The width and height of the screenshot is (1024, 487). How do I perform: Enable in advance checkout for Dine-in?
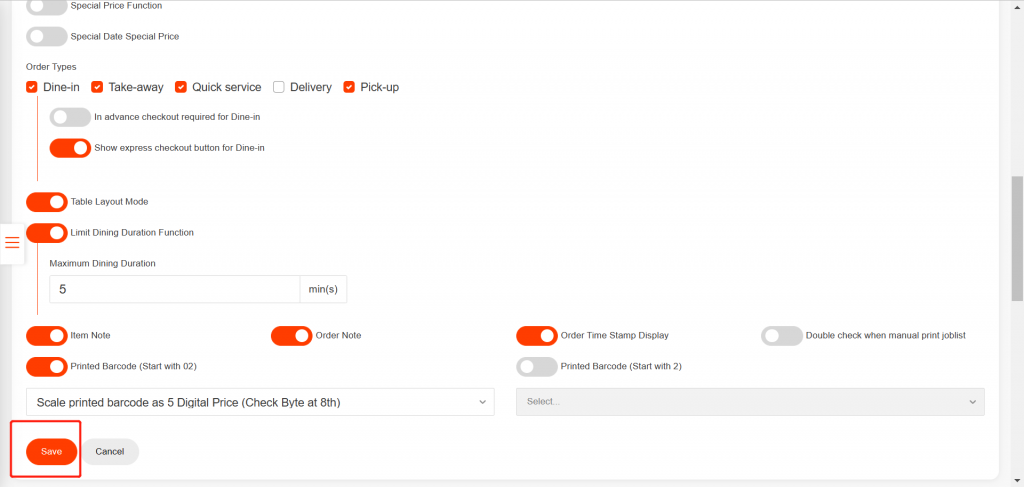70,117
